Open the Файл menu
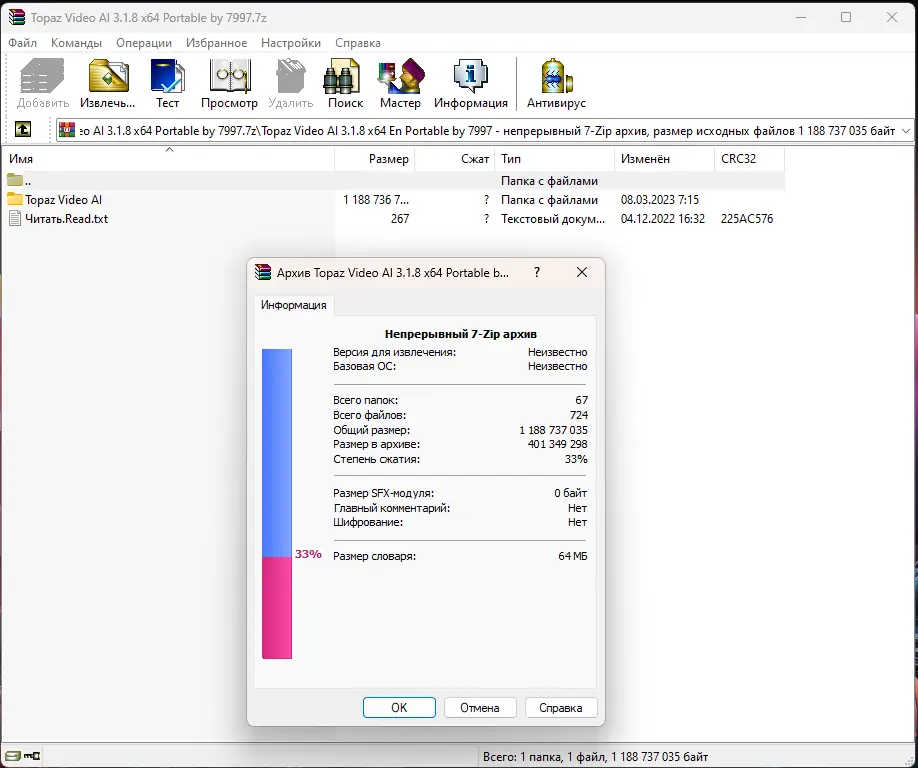 click(x=23, y=43)
